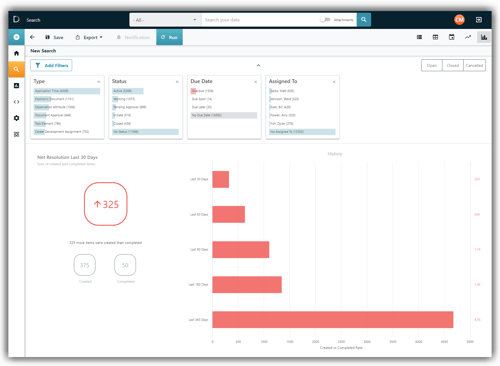Go back using the left arrow
Image resolution: width=500 pixels, height=366 pixels.
[32, 37]
